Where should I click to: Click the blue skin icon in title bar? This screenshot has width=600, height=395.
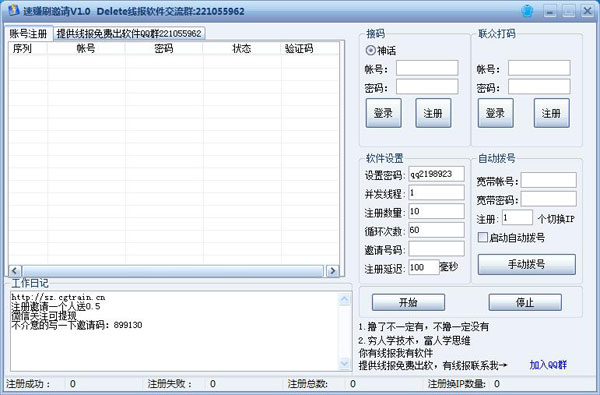point(527,11)
